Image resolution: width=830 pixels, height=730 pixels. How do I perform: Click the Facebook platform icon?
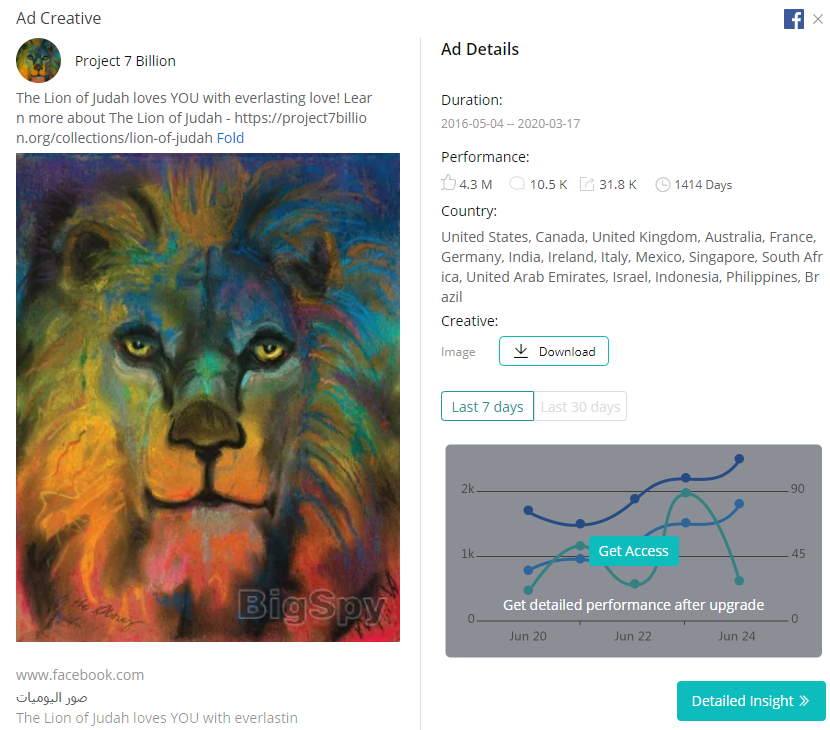[x=793, y=19]
